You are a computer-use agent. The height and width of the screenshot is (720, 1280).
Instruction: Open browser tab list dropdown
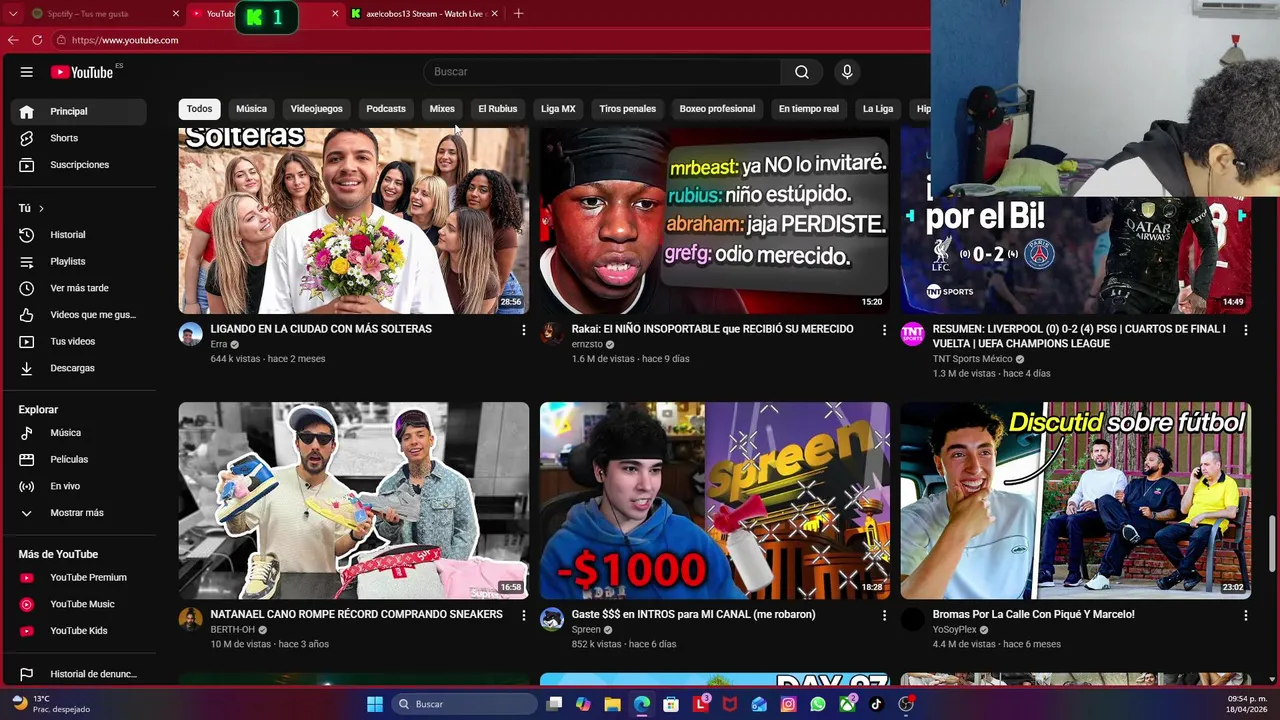(12, 14)
